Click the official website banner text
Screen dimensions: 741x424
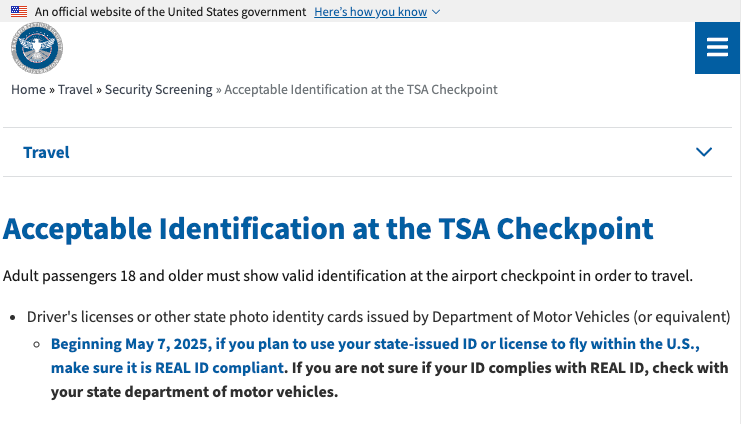[170, 12]
